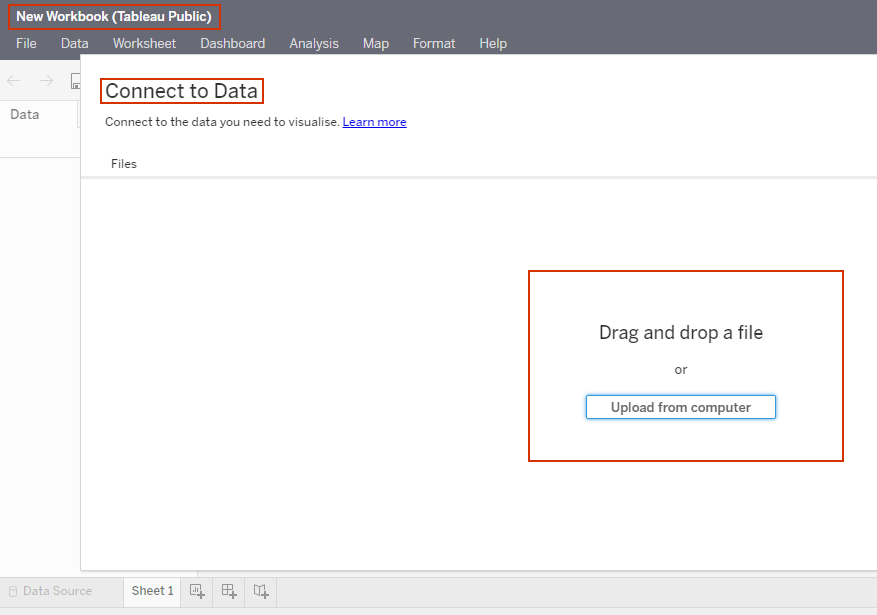
Task: Open the Map menu
Action: pyautogui.click(x=376, y=44)
